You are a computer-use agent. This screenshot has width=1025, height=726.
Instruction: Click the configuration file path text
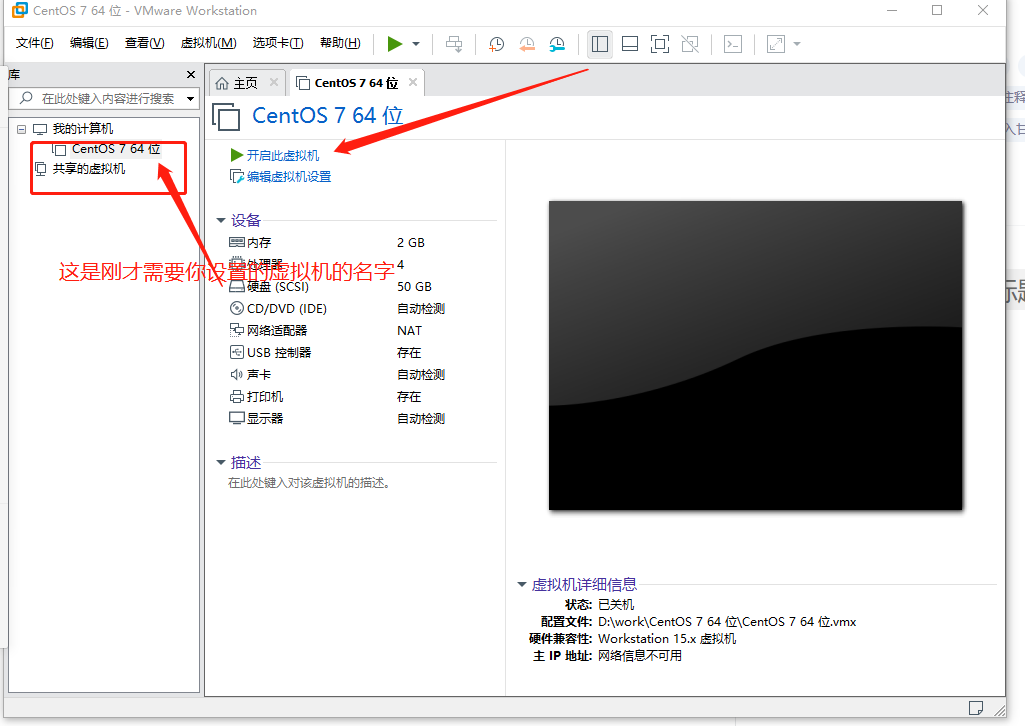(727, 621)
